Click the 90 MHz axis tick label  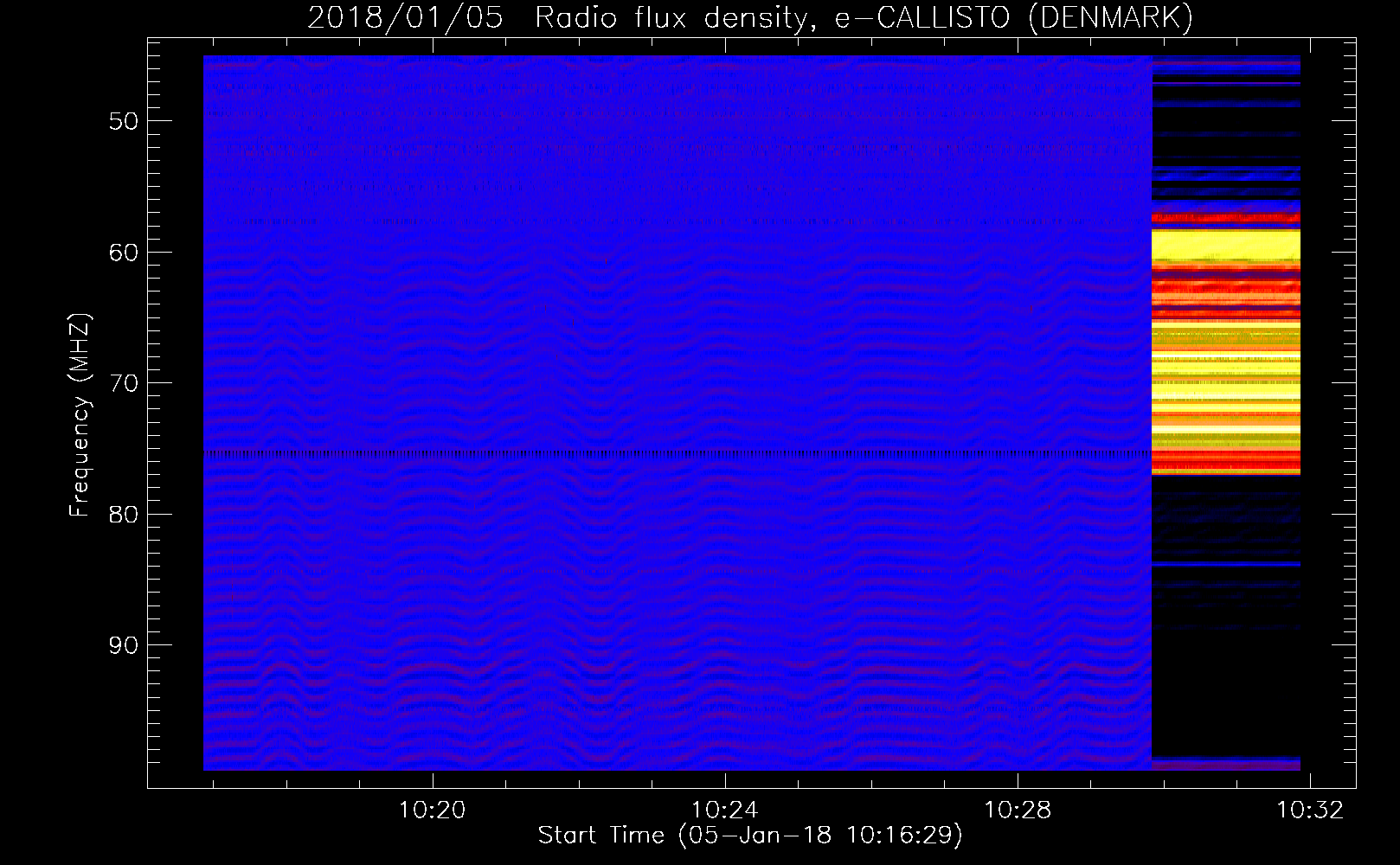[x=124, y=645]
